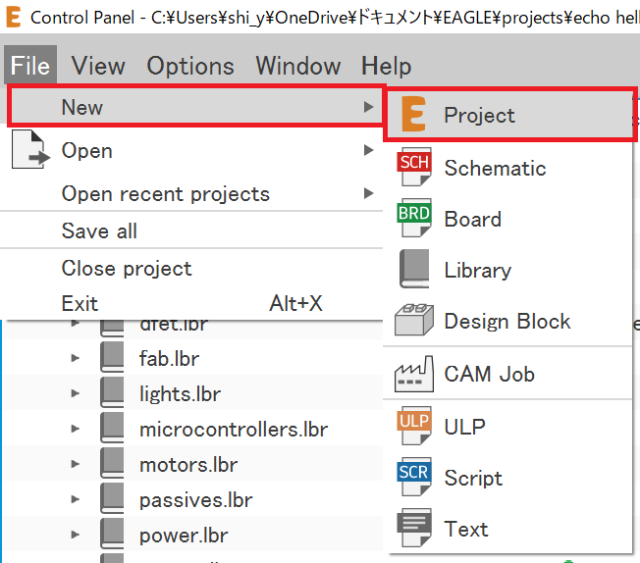Select the power.lbr entry

click(x=184, y=535)
